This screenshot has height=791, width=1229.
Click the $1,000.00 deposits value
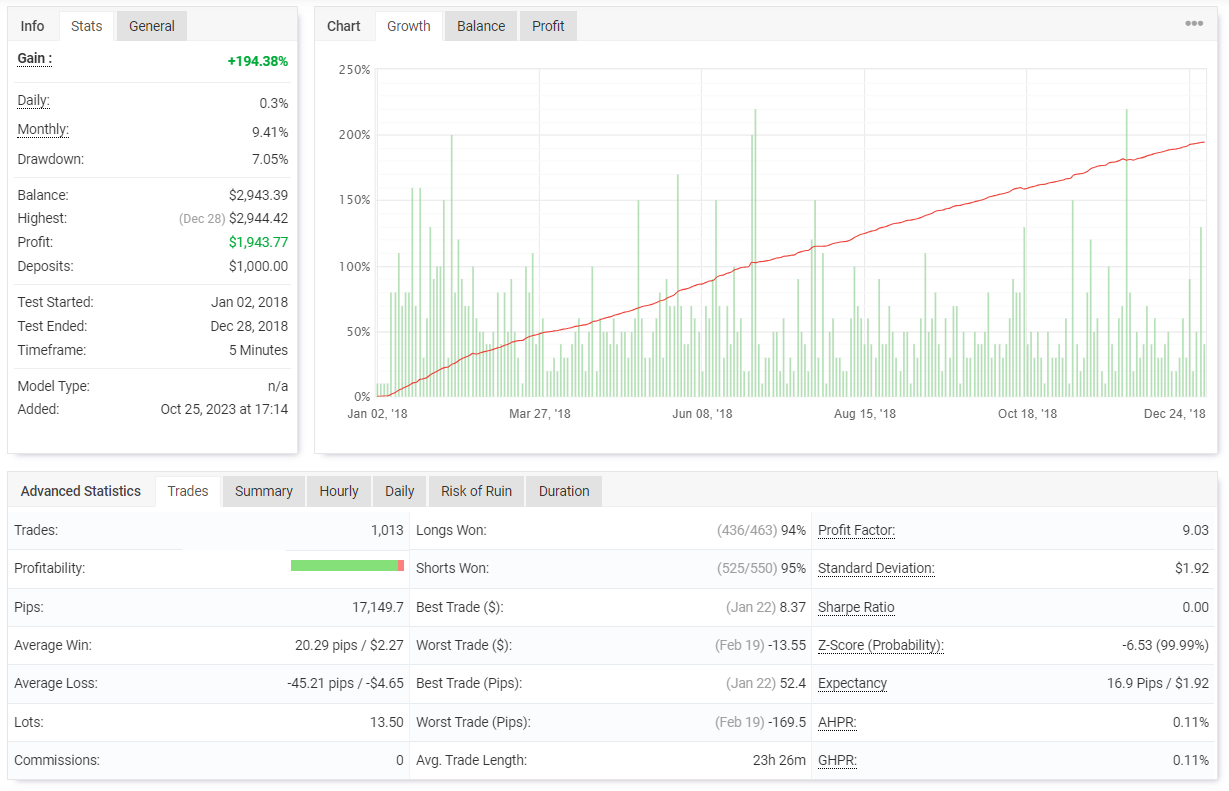click(258, 266)
